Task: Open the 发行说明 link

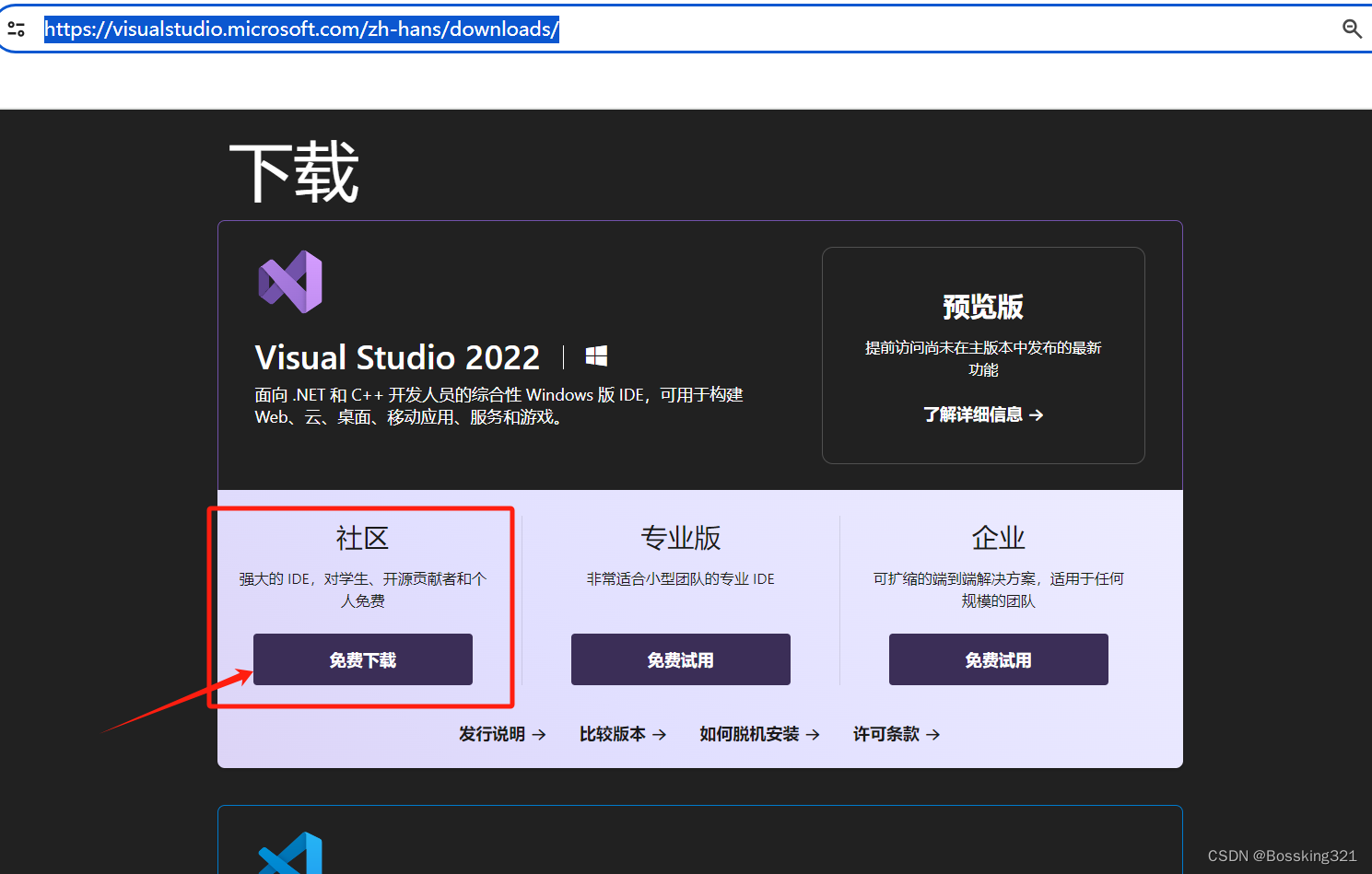Action: [x=502, y=734]
